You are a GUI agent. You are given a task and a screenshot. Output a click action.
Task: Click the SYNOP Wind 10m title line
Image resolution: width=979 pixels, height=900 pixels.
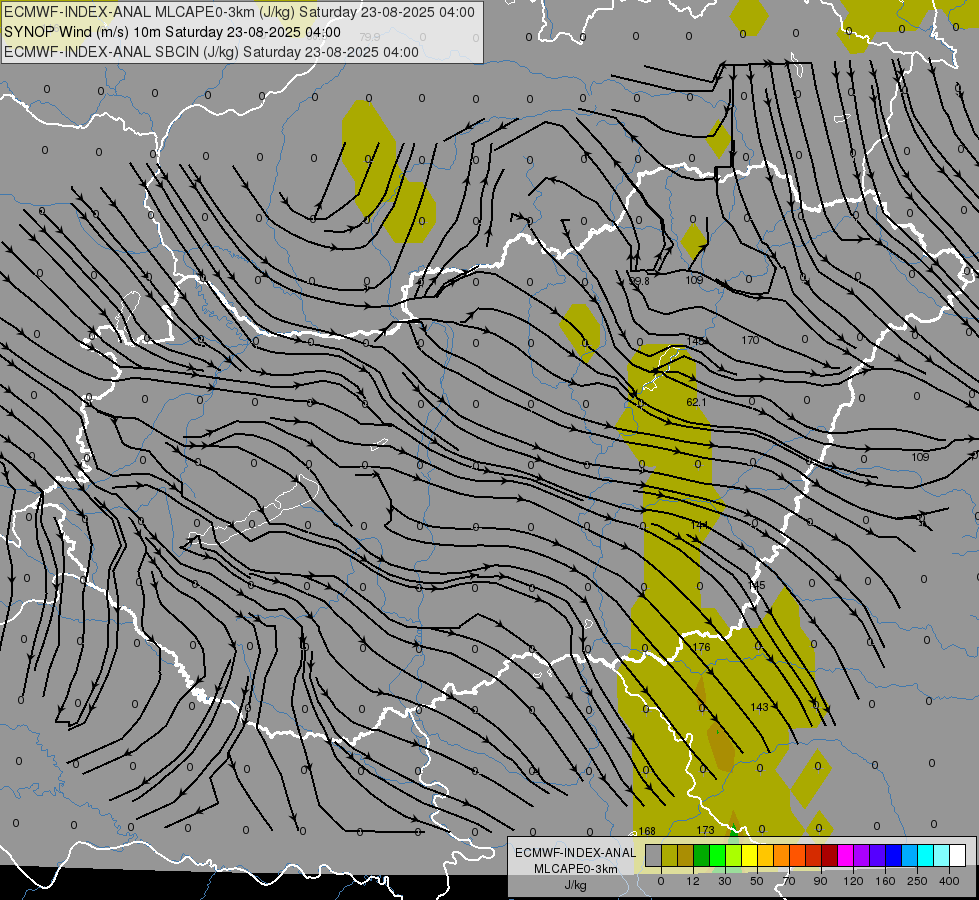(x=172, y=32)
